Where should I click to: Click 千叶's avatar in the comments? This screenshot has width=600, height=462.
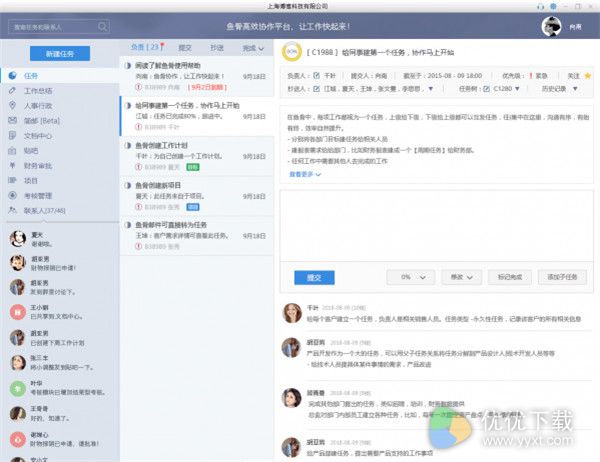pos(292,313)
